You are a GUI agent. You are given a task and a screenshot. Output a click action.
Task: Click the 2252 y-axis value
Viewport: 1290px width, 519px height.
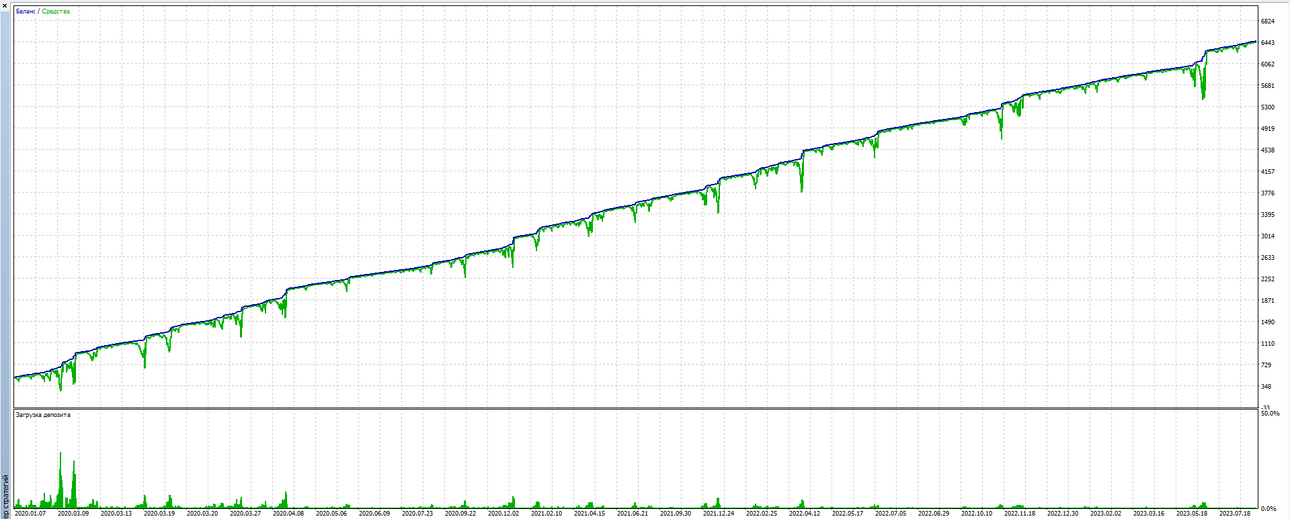tap(1268, 279)
